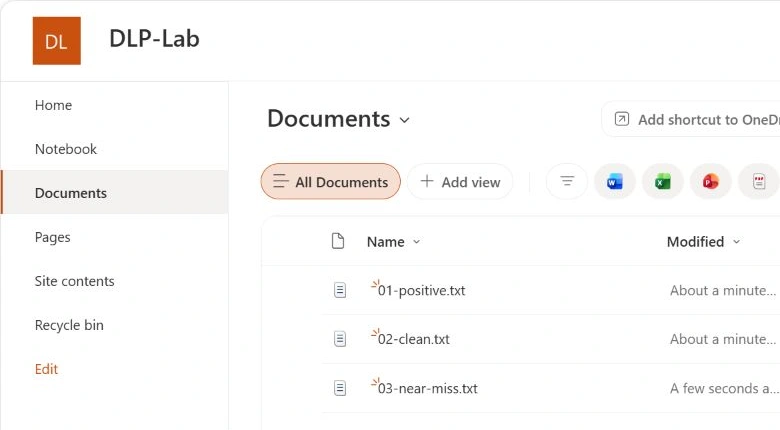The width and height of the screenshot is (780, 430).
Task: Click modified time for 02-clean.txt
Action: [723, 339]
